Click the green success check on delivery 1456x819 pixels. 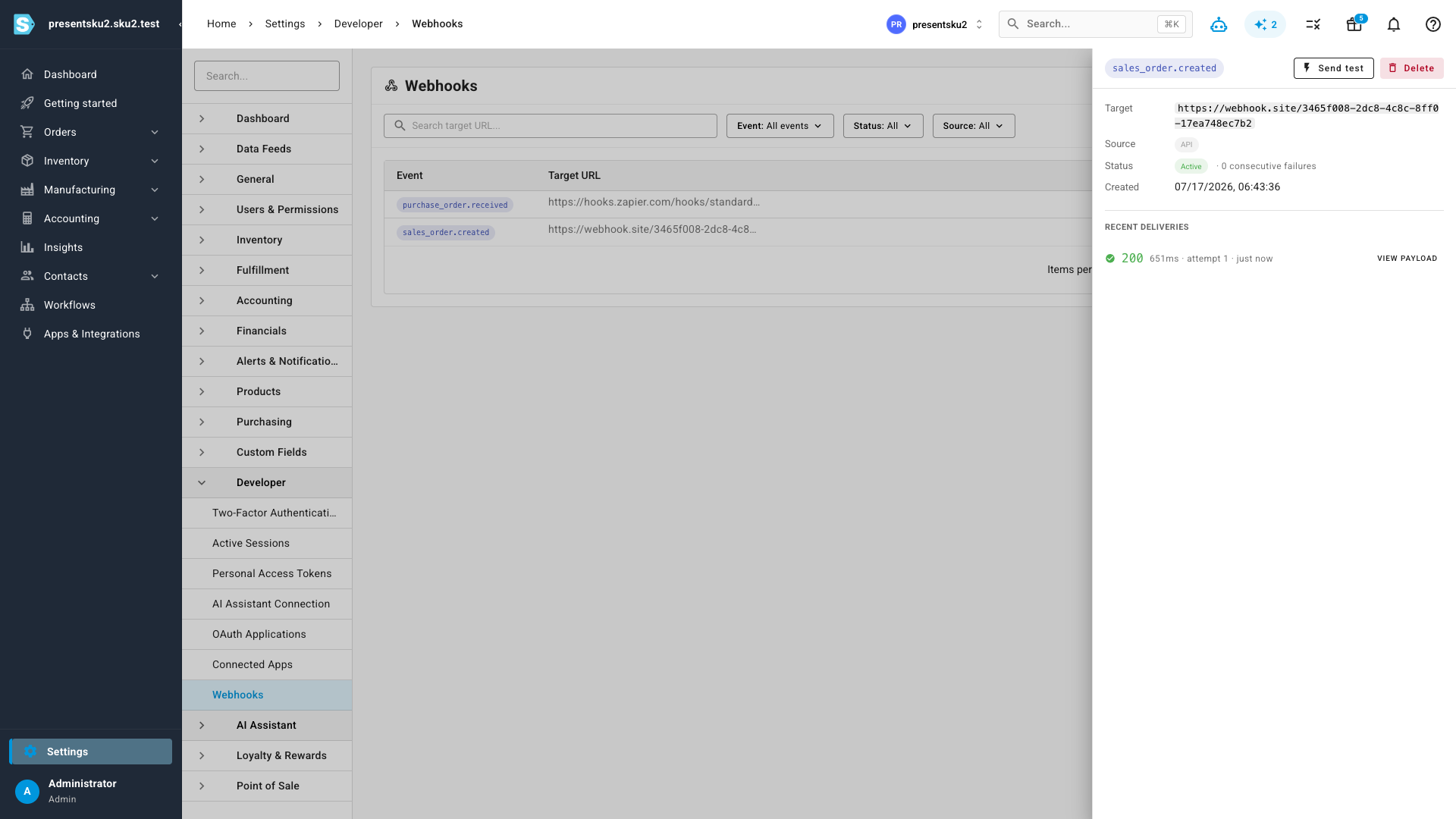click(1110, 259)
